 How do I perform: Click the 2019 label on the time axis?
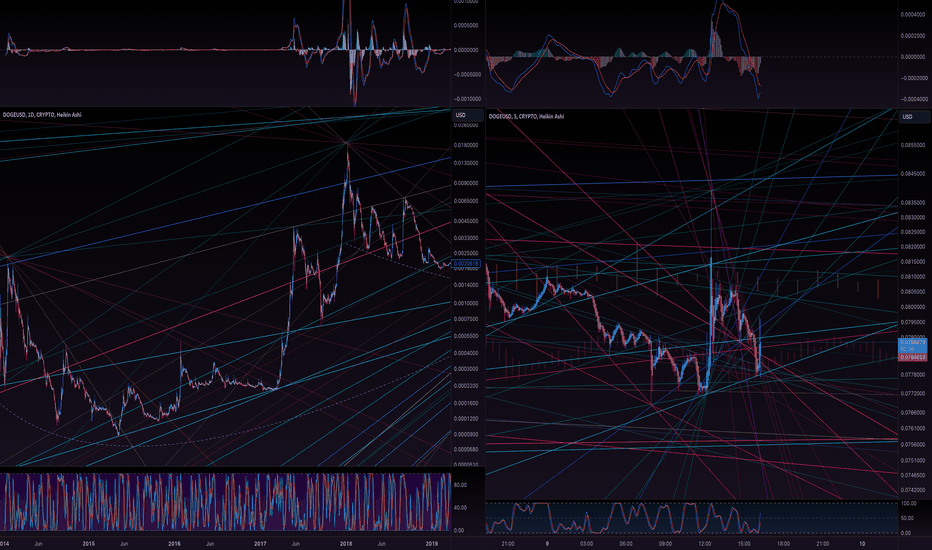(432, 543)
